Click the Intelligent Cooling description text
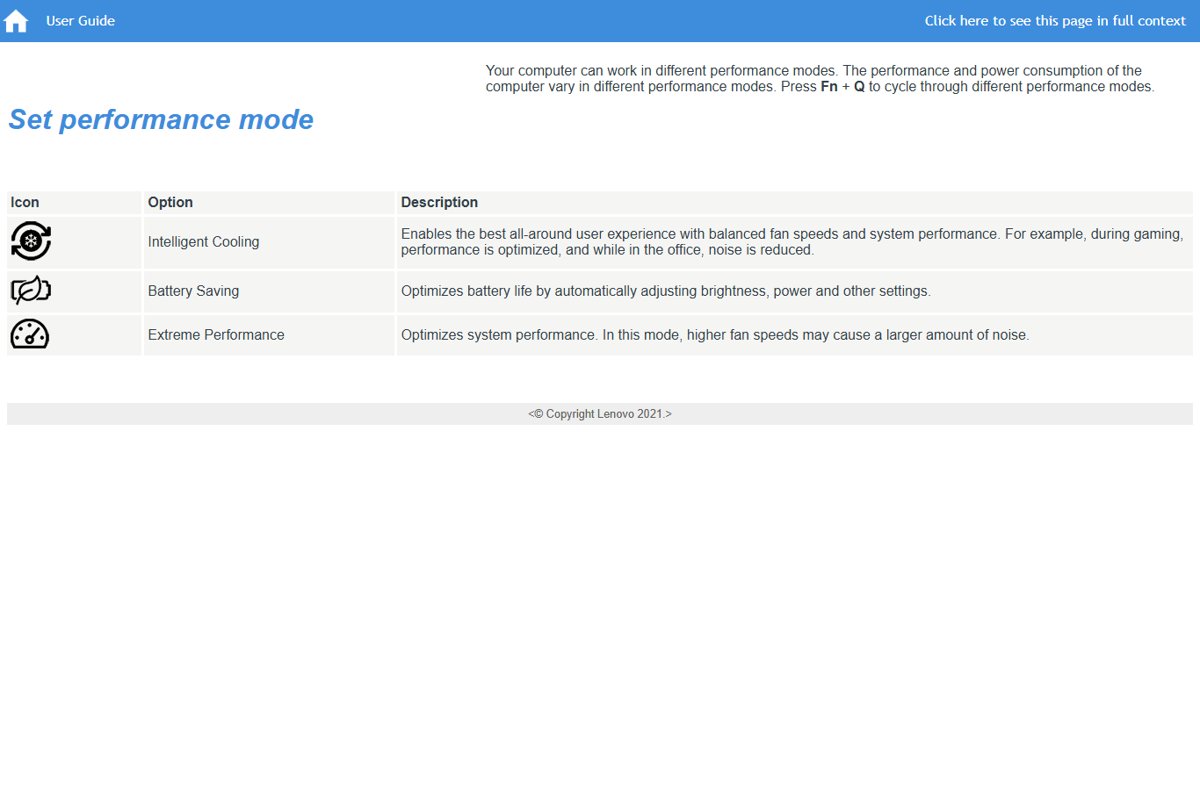Viewport: 1200px width, 790px height. pyautogui.click(x=792, y=242)
